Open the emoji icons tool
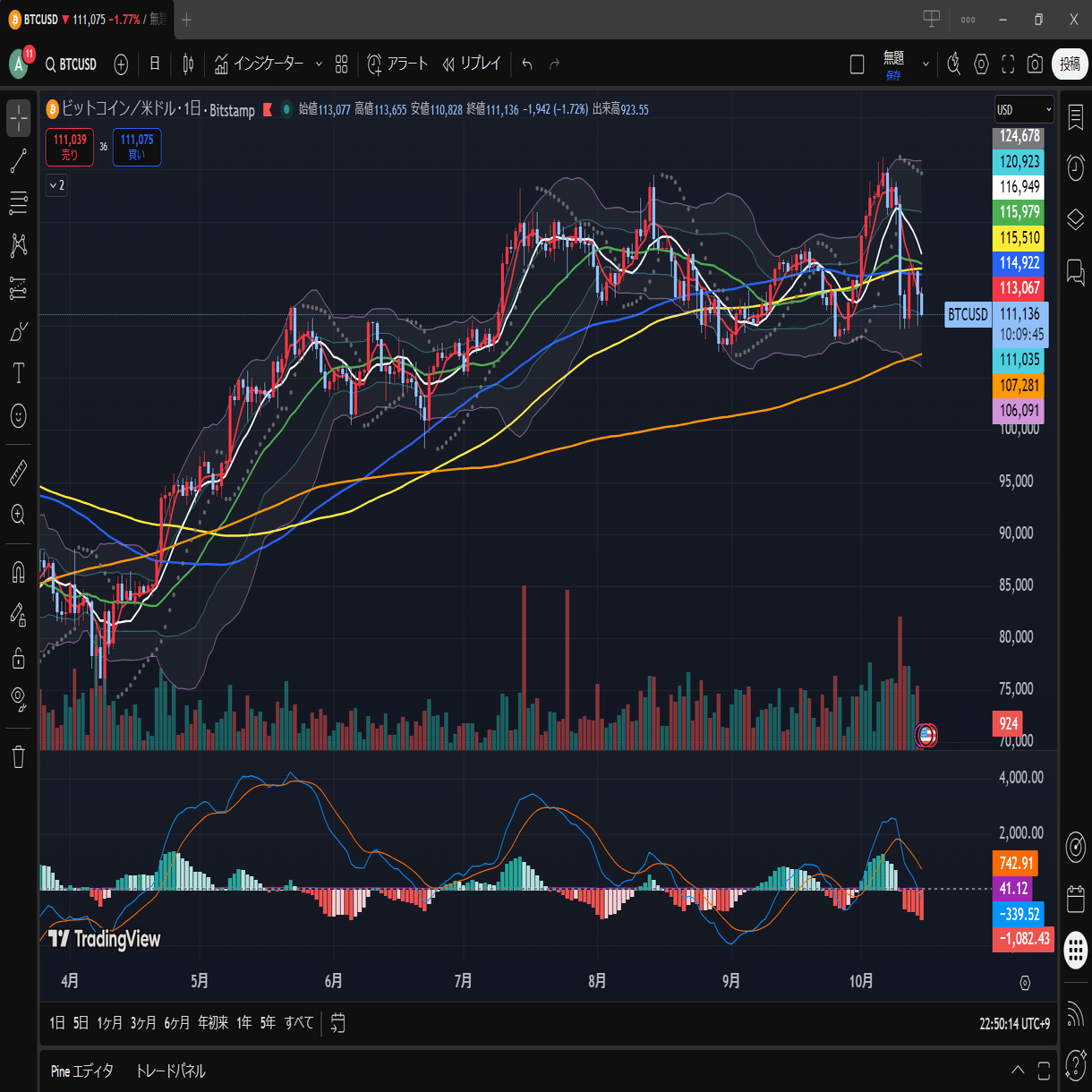Screen dimensions: 1092x1092 click(18, 416)
